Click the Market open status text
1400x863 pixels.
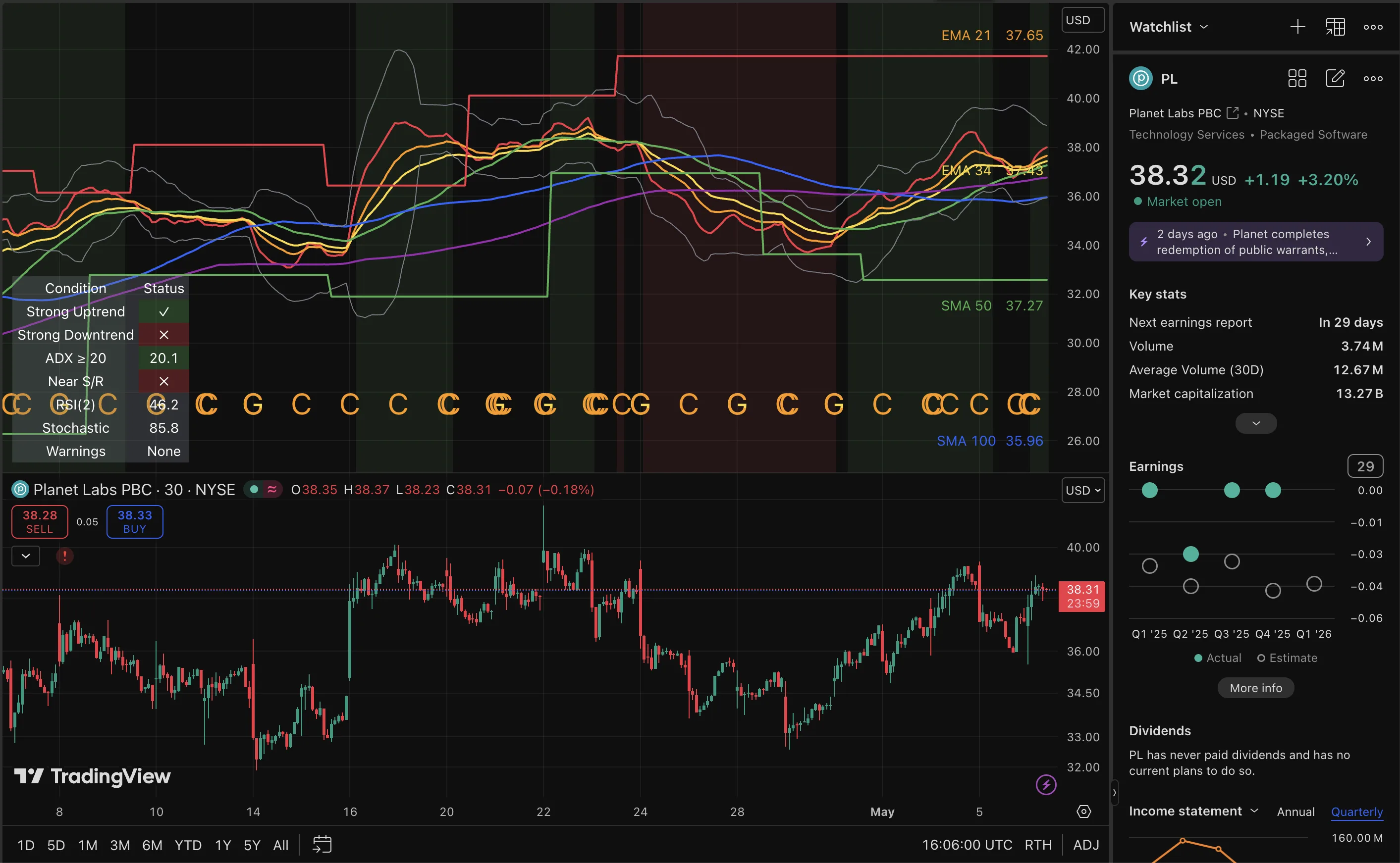(1184, 201)
